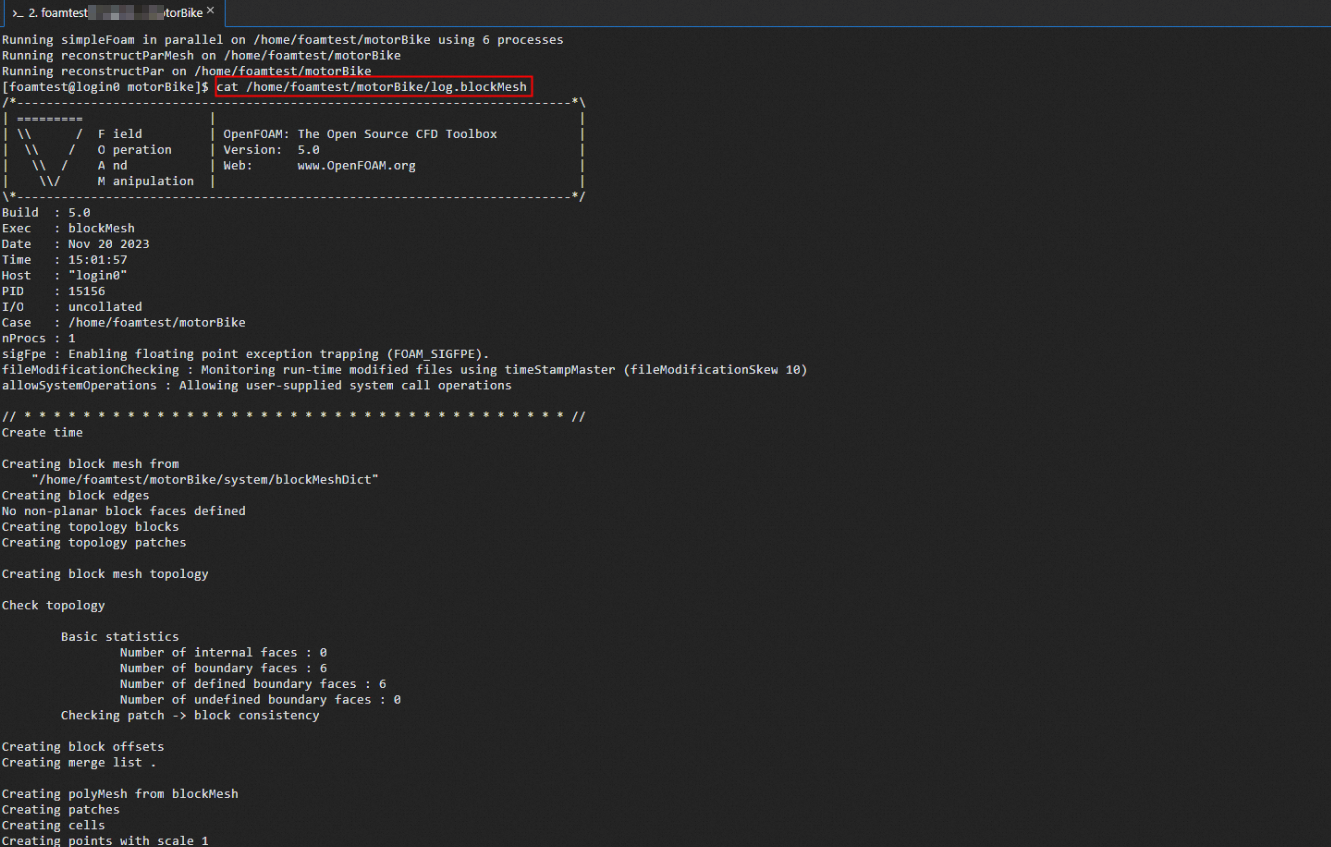This screenshot has width=1331, height=847.
Task: Click the 'Running reconstructPar on' line
Action: tap(187, 72)
